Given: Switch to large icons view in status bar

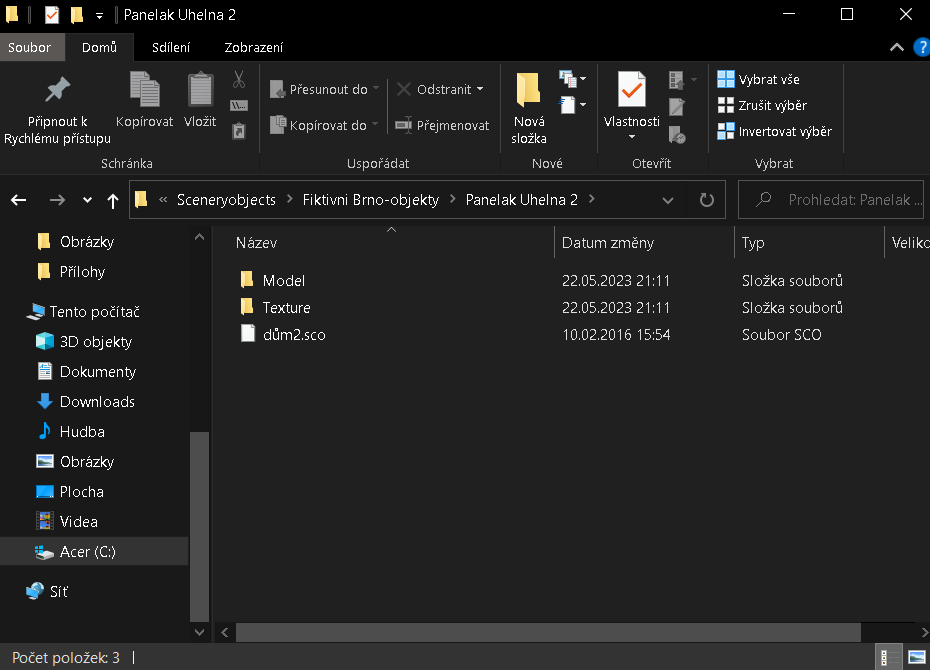Looking at the screenshot, I should tap(915, 657).
